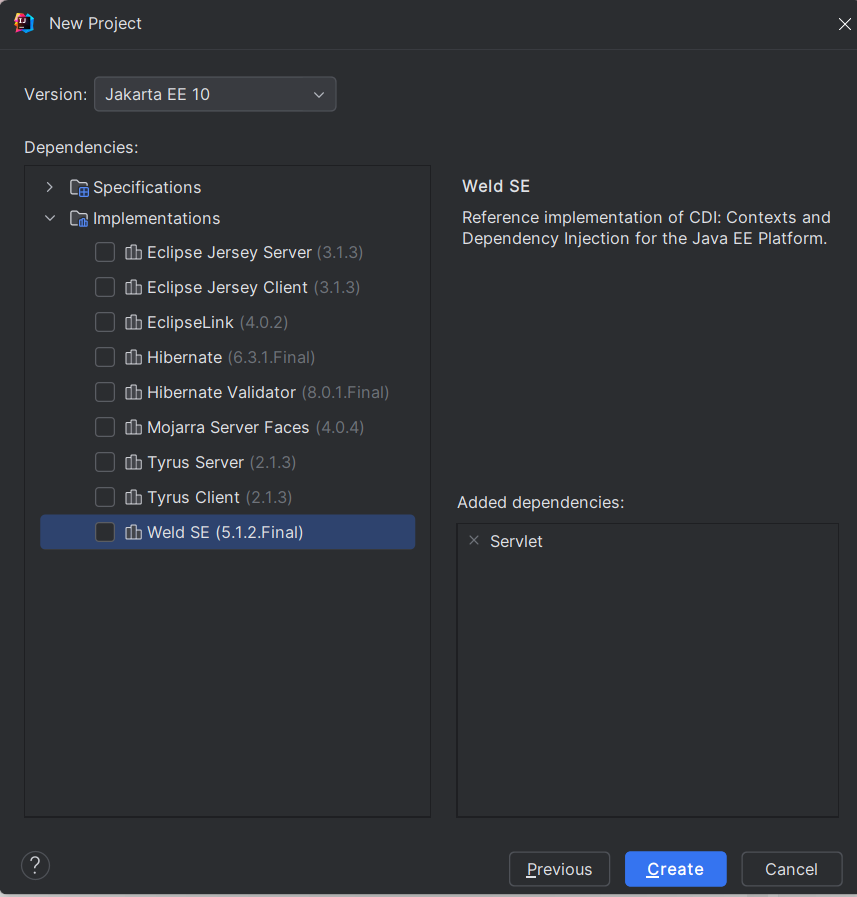The width and height of the screenshot is (857, 897).
Task: Select the Tyrus Server (2.1.3) row text
Action: tap(221, 462)
